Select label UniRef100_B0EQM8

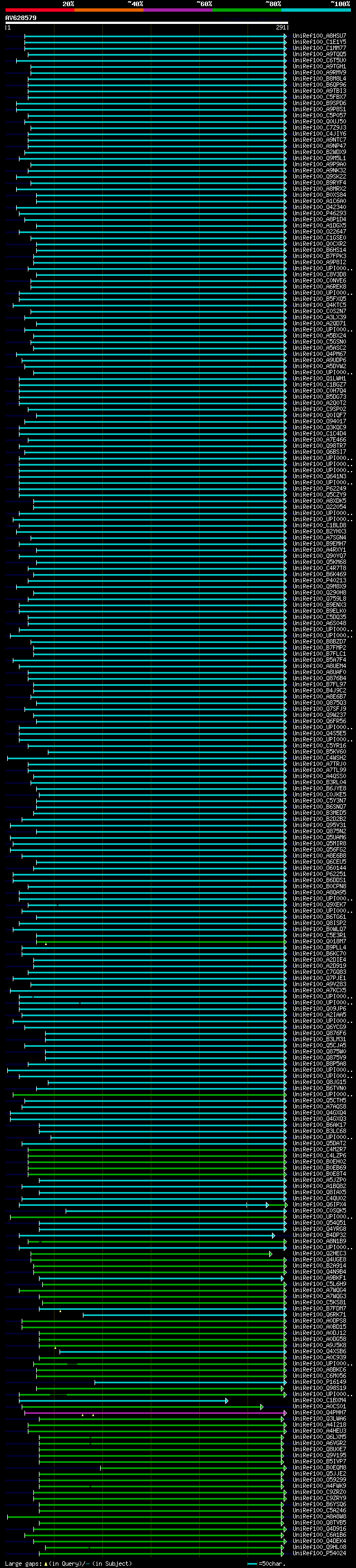319,1467
